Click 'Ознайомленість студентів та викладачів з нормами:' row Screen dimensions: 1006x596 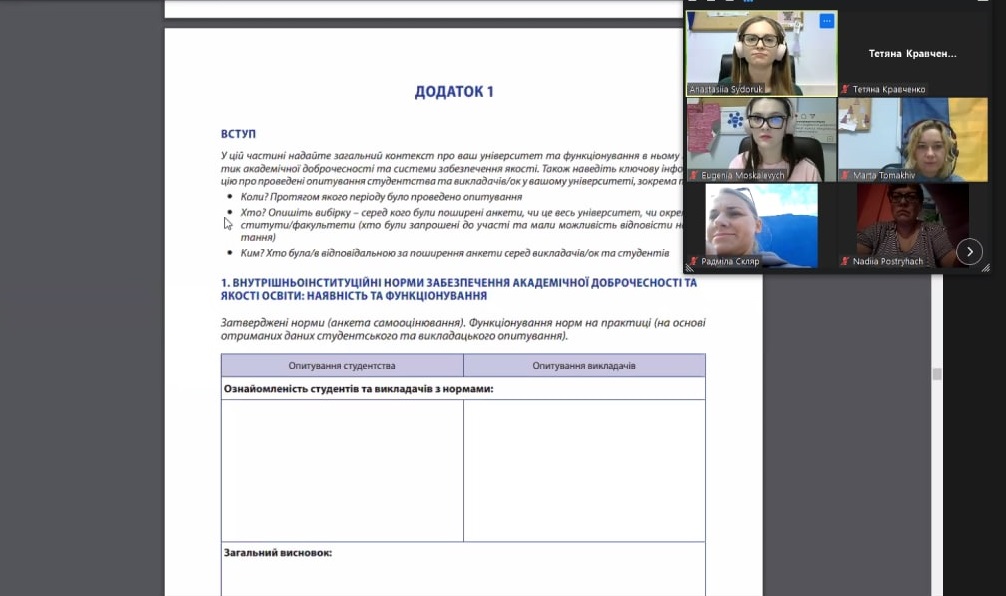[463, 389]
